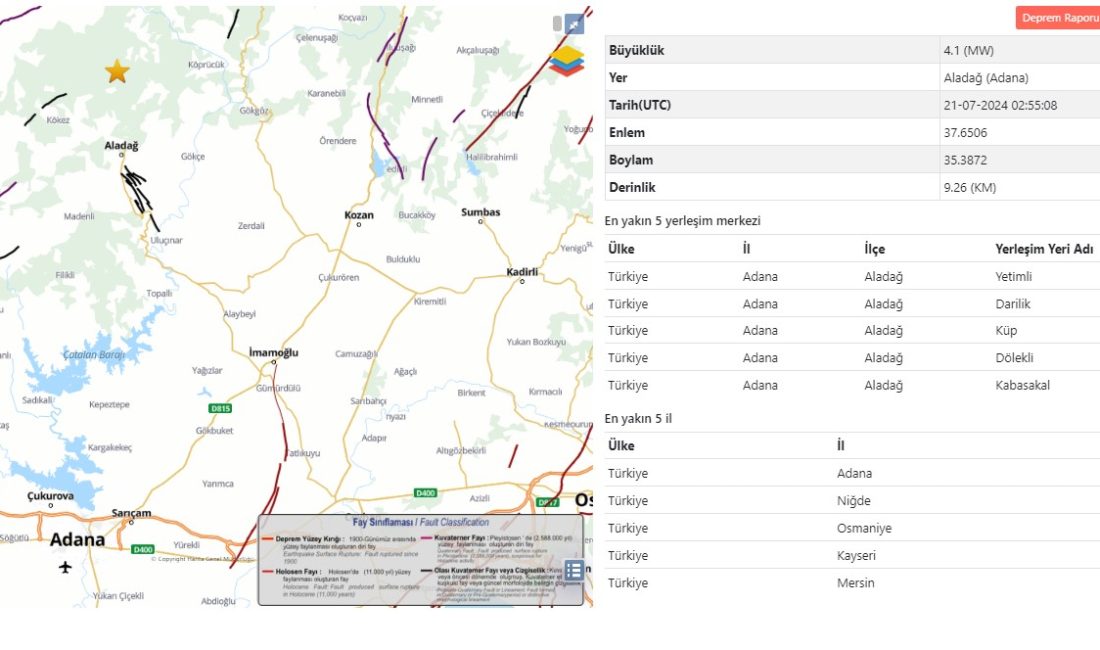Click the Aladağ town label on map
Screen dimensions: 1100x650
[121, 145]
